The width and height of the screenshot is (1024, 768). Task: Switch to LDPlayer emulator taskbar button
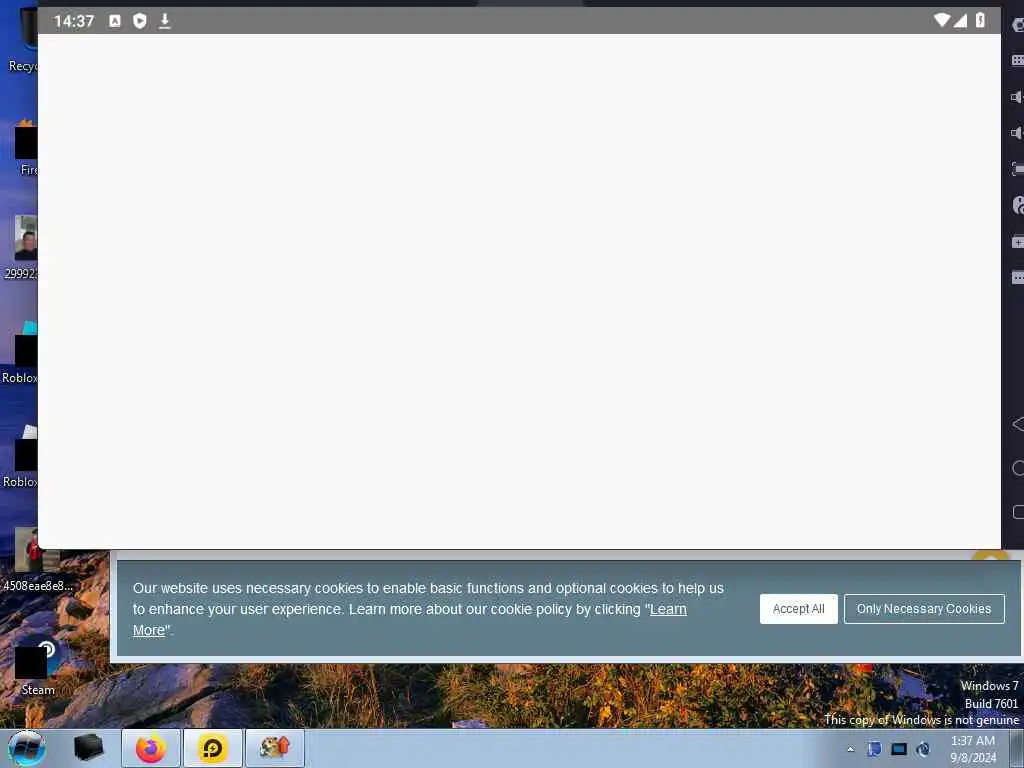[213, 748]
